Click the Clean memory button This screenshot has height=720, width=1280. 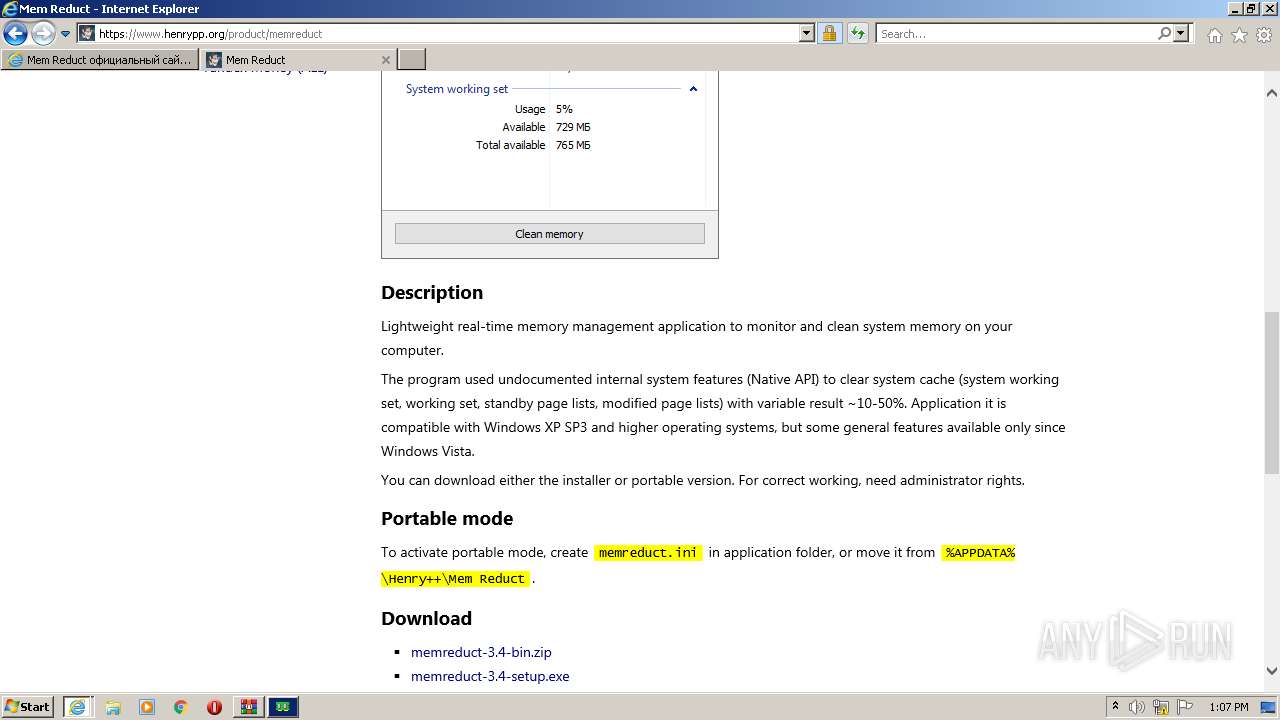[550, 234]
